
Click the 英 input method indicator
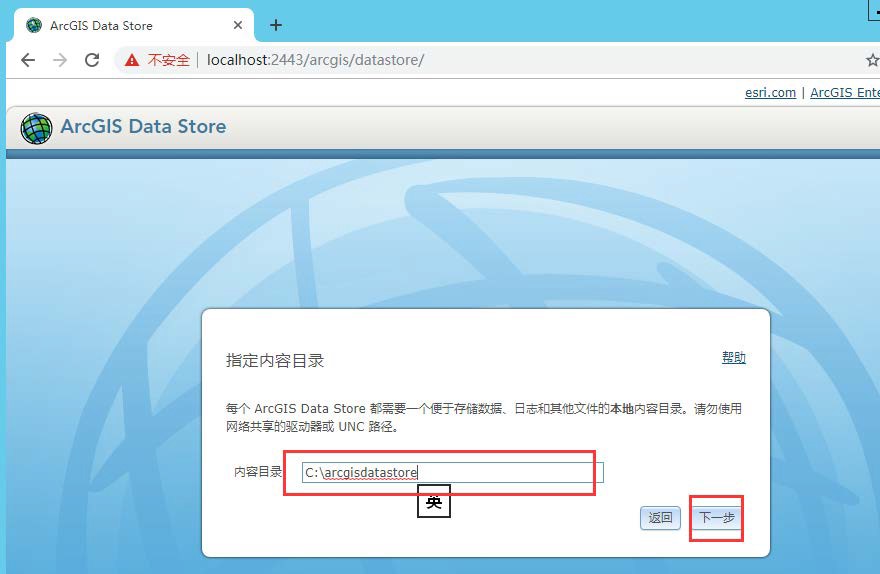click(x=434, y=501)
